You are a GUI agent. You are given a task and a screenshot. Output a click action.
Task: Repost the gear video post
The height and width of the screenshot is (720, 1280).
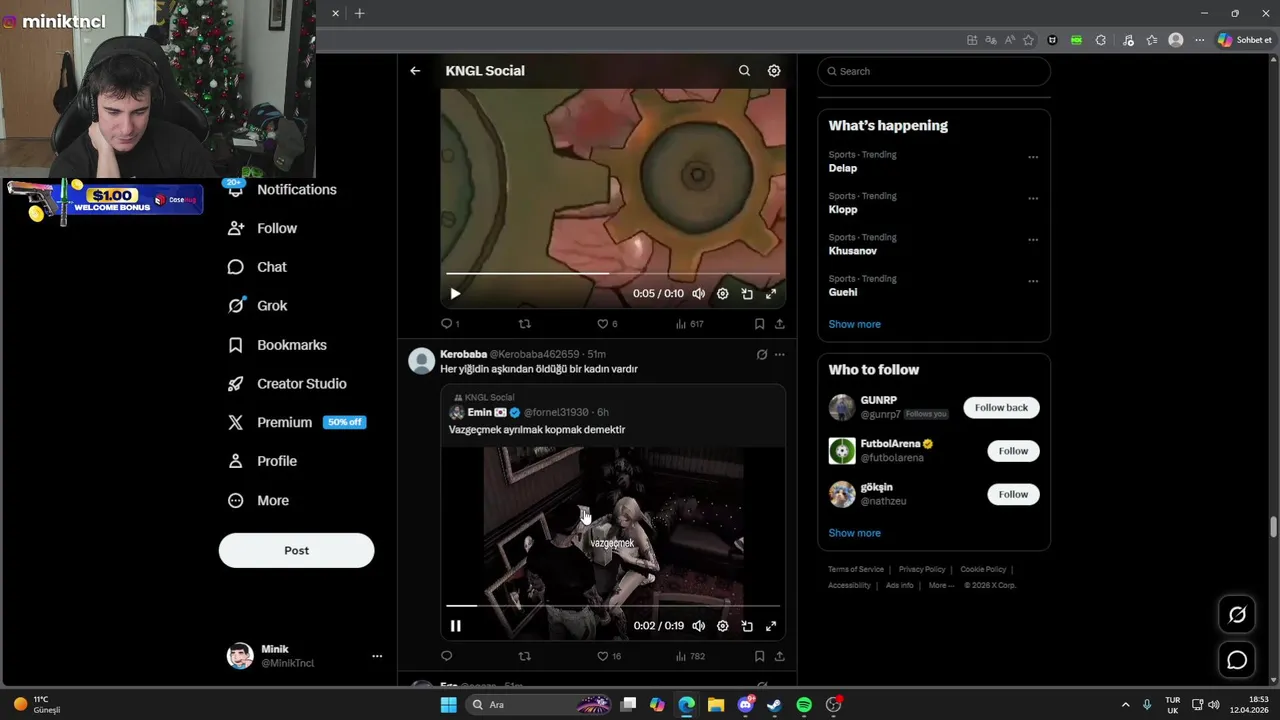point(524,324)
